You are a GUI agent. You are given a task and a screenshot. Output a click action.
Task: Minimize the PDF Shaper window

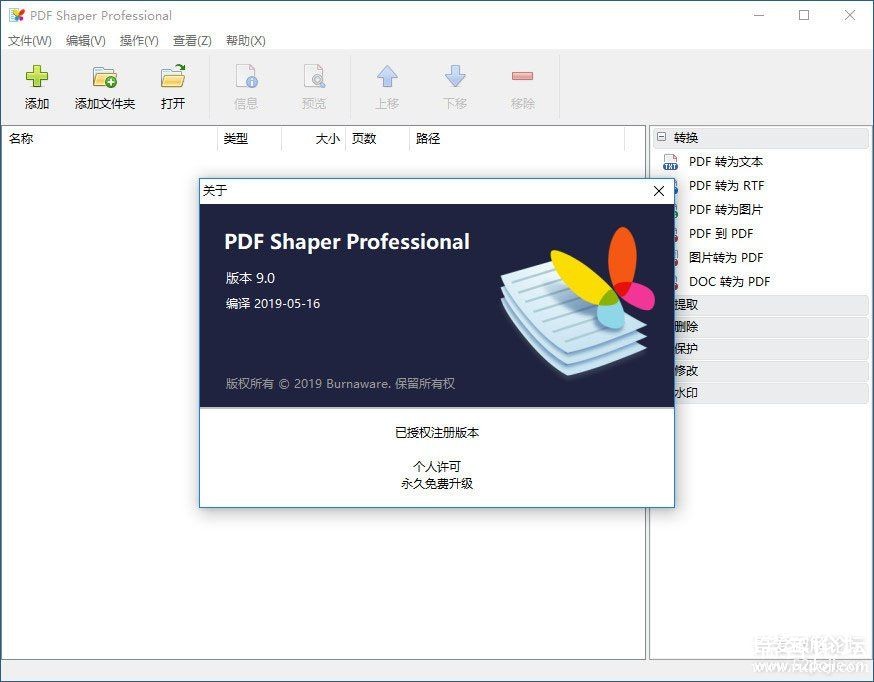click(x=759, y=15)
